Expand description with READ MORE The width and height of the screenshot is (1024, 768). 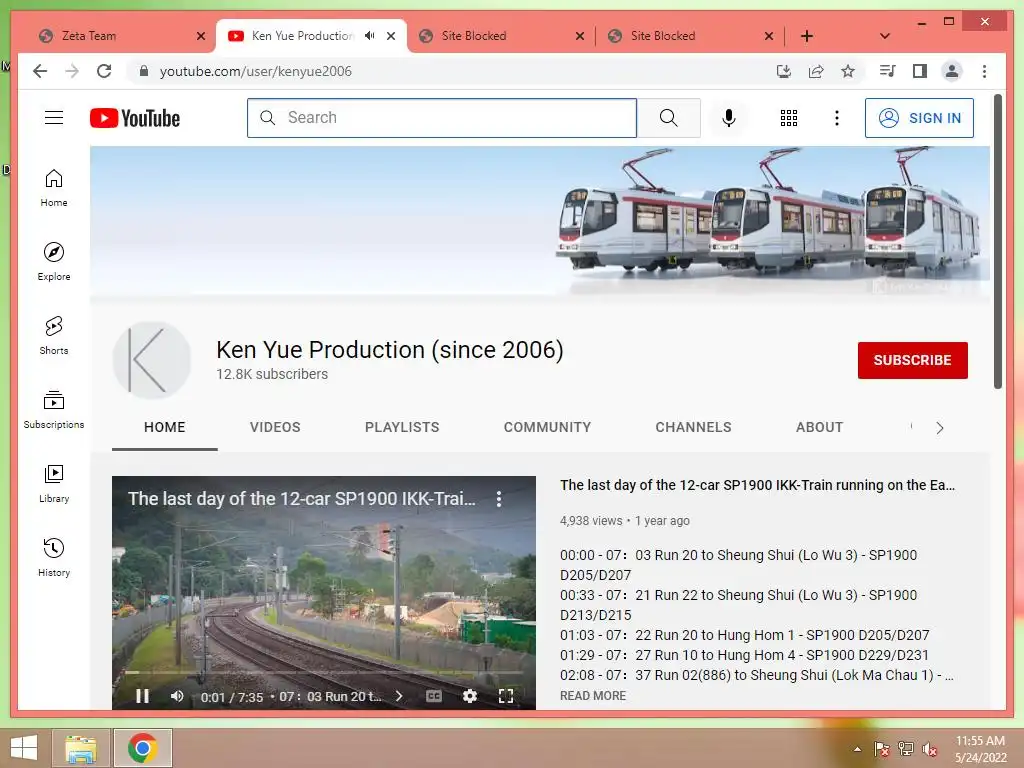pyautogui.click(x=593, y=696)
